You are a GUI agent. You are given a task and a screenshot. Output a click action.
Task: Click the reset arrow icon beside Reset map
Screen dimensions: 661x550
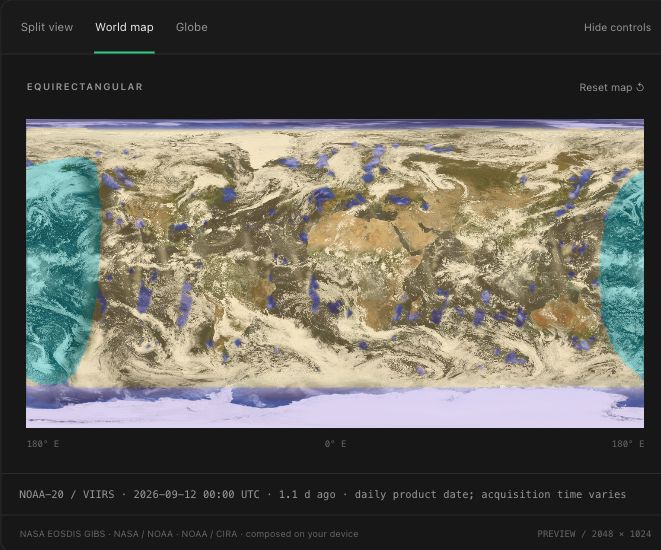click(x=640, y=87)
